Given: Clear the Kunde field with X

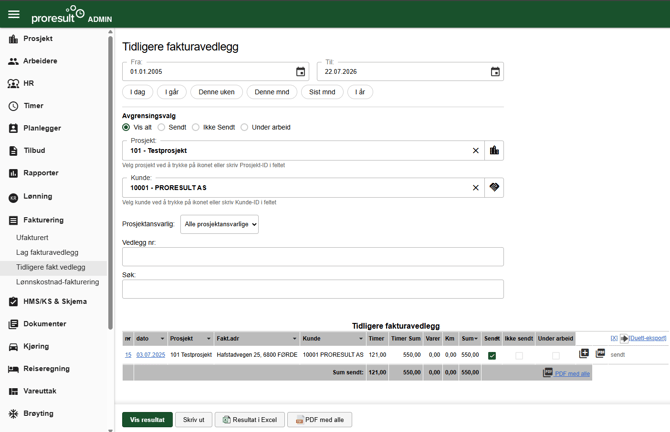Looking at the screenshot, I should pyautogui.click(x=476, y=188).
